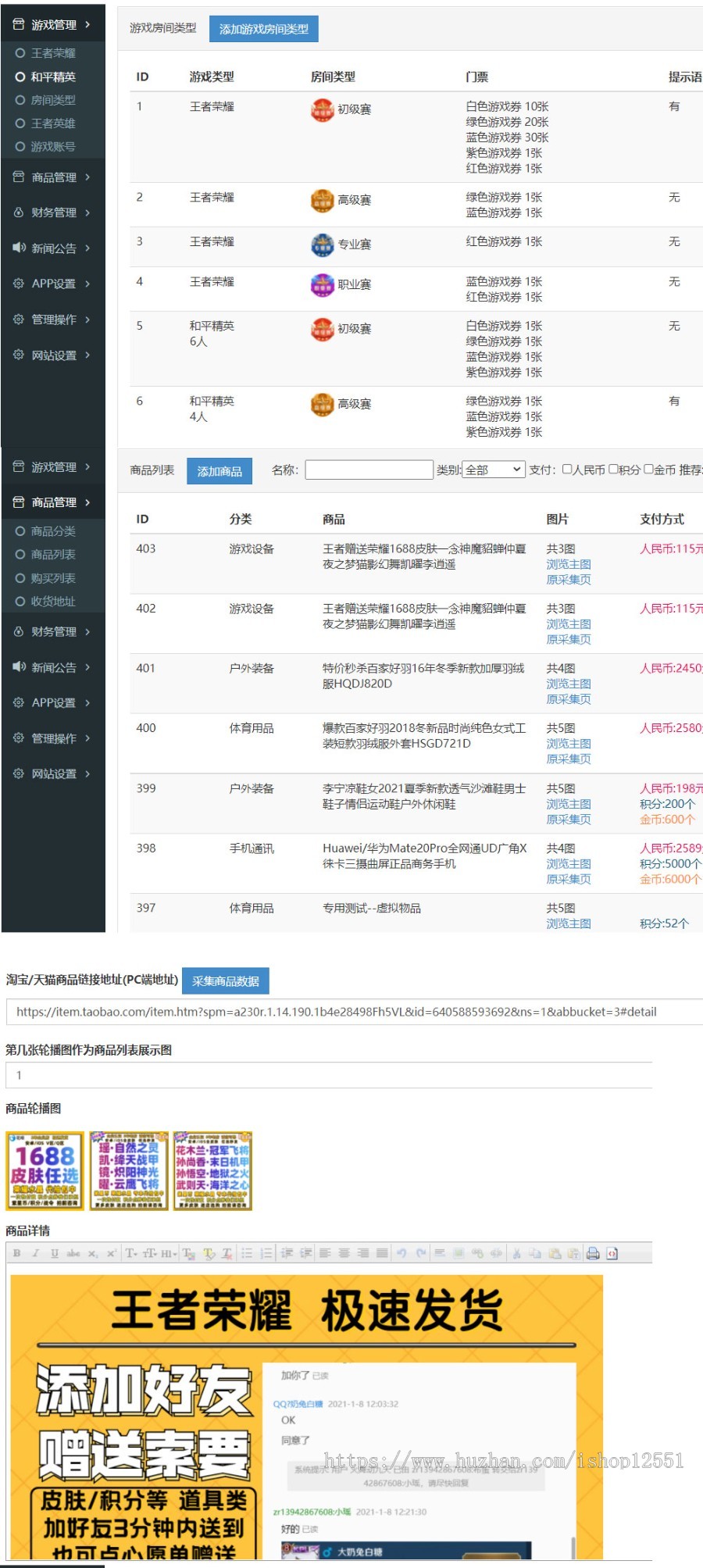The width and height of the screenshot is (703, 1568).
Task: Focus the carousel image number field showing 1
Action: point(329,1075)
